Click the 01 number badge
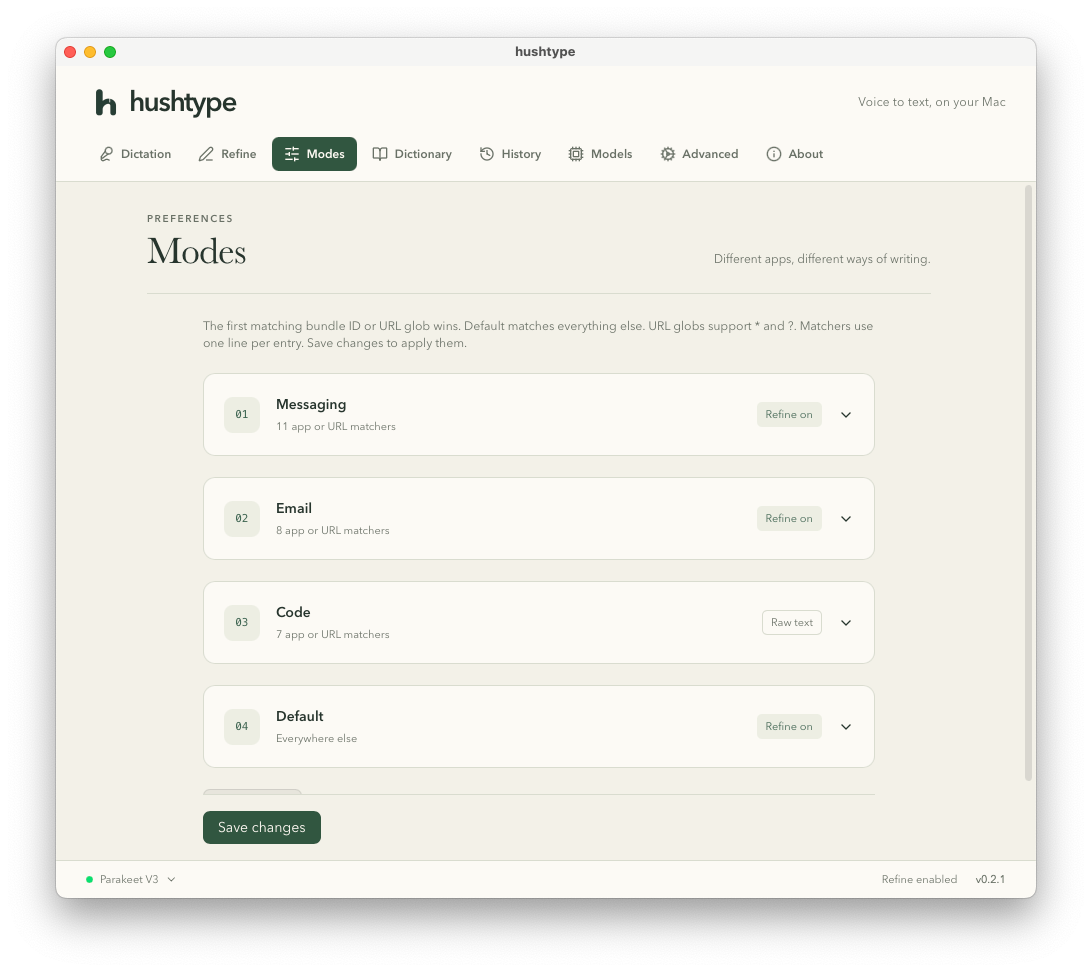The height and width of the screenshot is (972, 1092). pyautogui.click(x=242, y=414)
